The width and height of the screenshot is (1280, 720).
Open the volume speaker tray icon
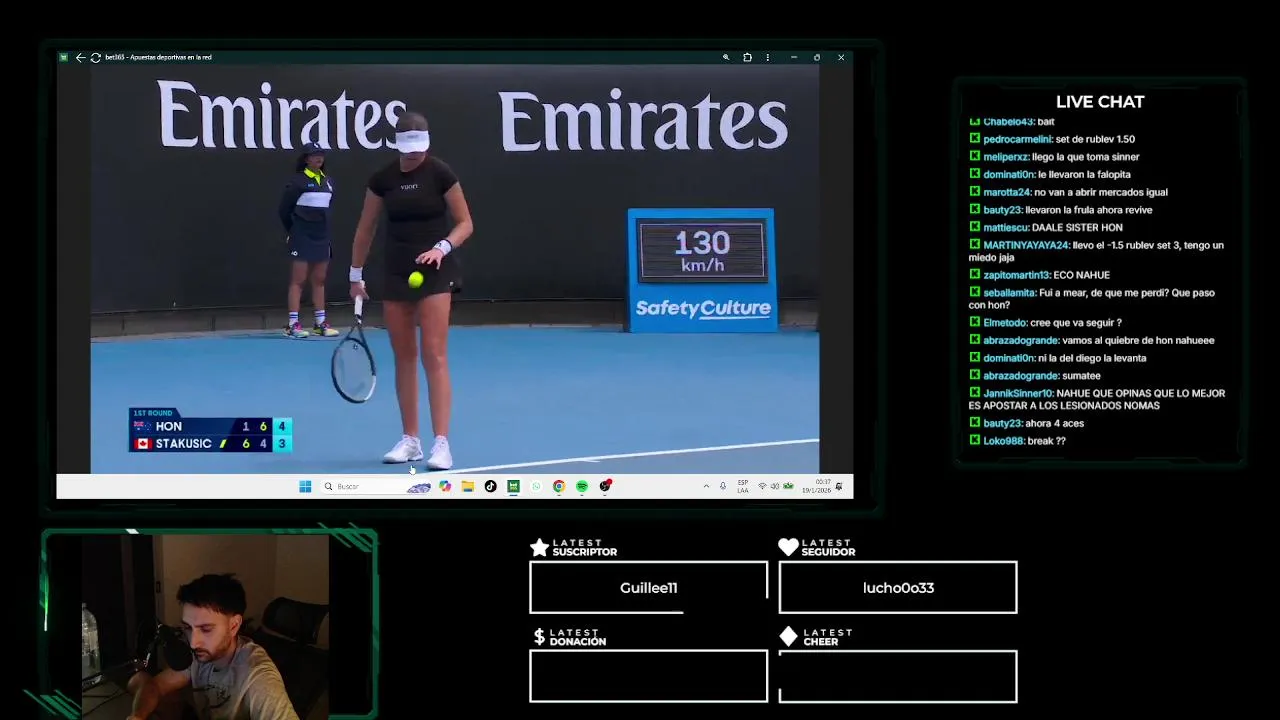[775, 486]
